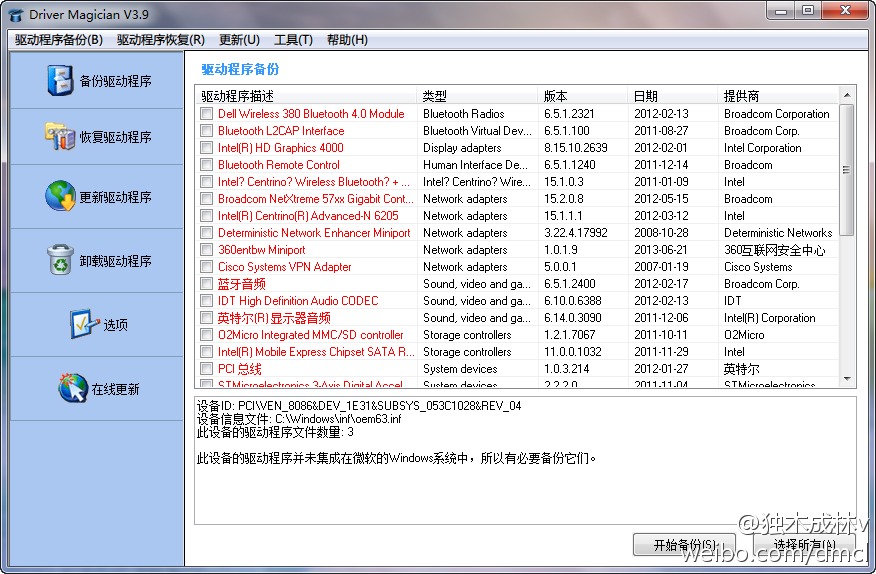Select the Intel? Centrino? Wireless Bluetooth row text
Viewport: 876px width, 574px height.
click(313, 182)
